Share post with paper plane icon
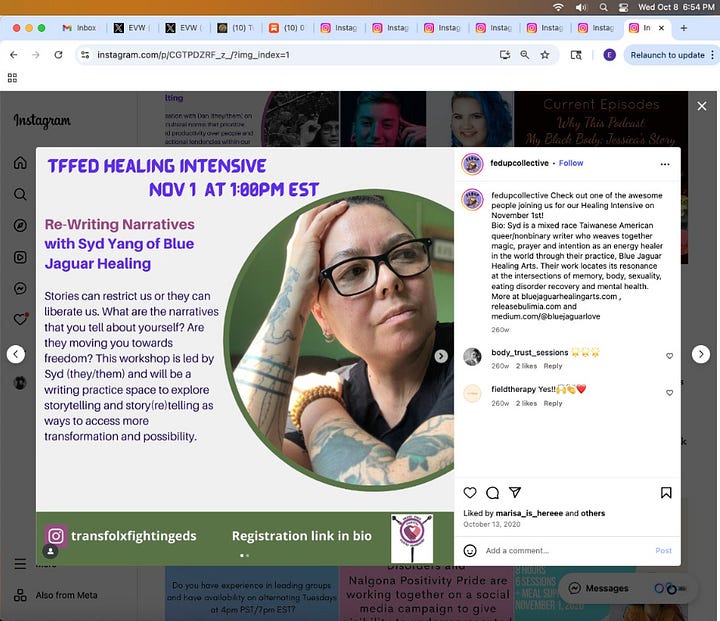This screenshot has height=621, width=720. 515,492
